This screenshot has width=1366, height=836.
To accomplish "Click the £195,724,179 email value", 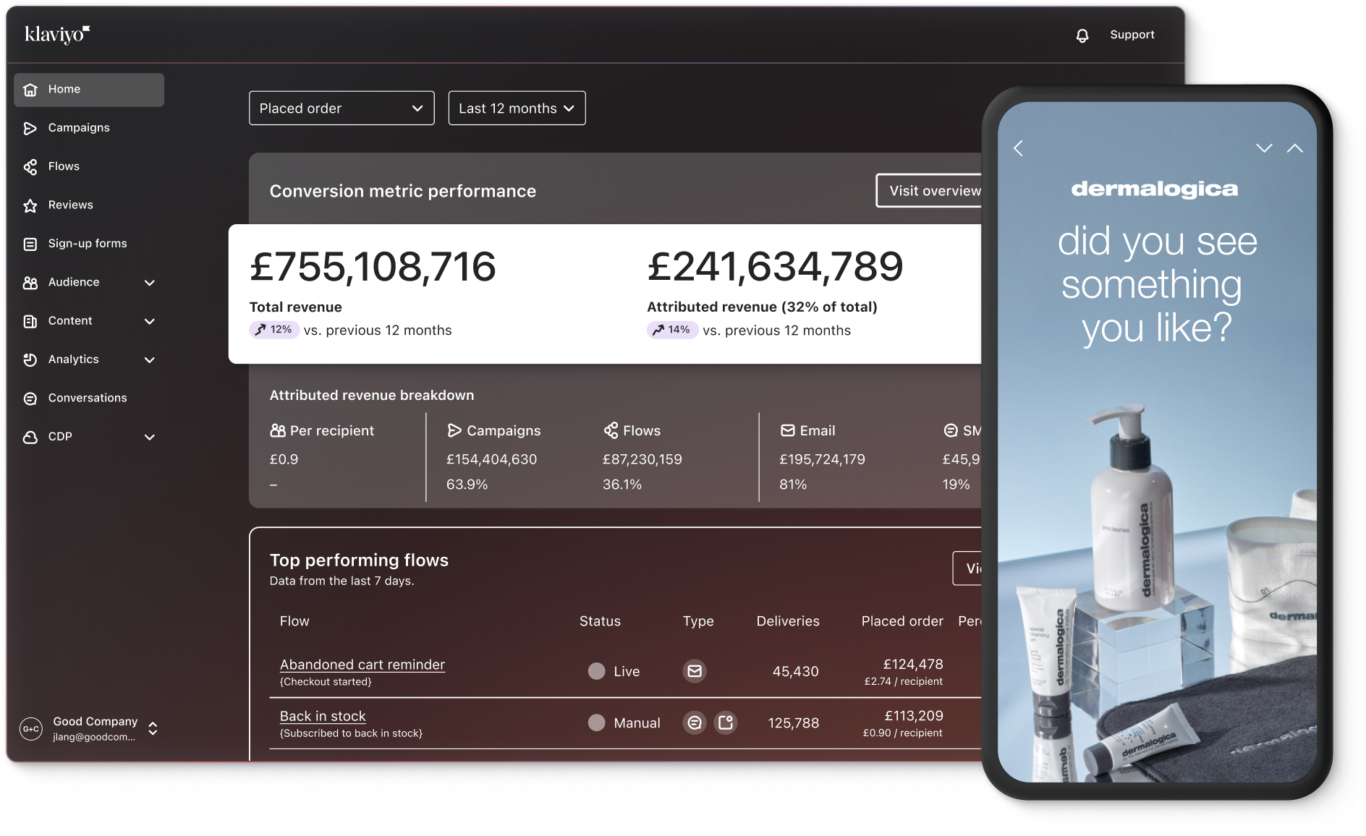I will coord(822,460).
